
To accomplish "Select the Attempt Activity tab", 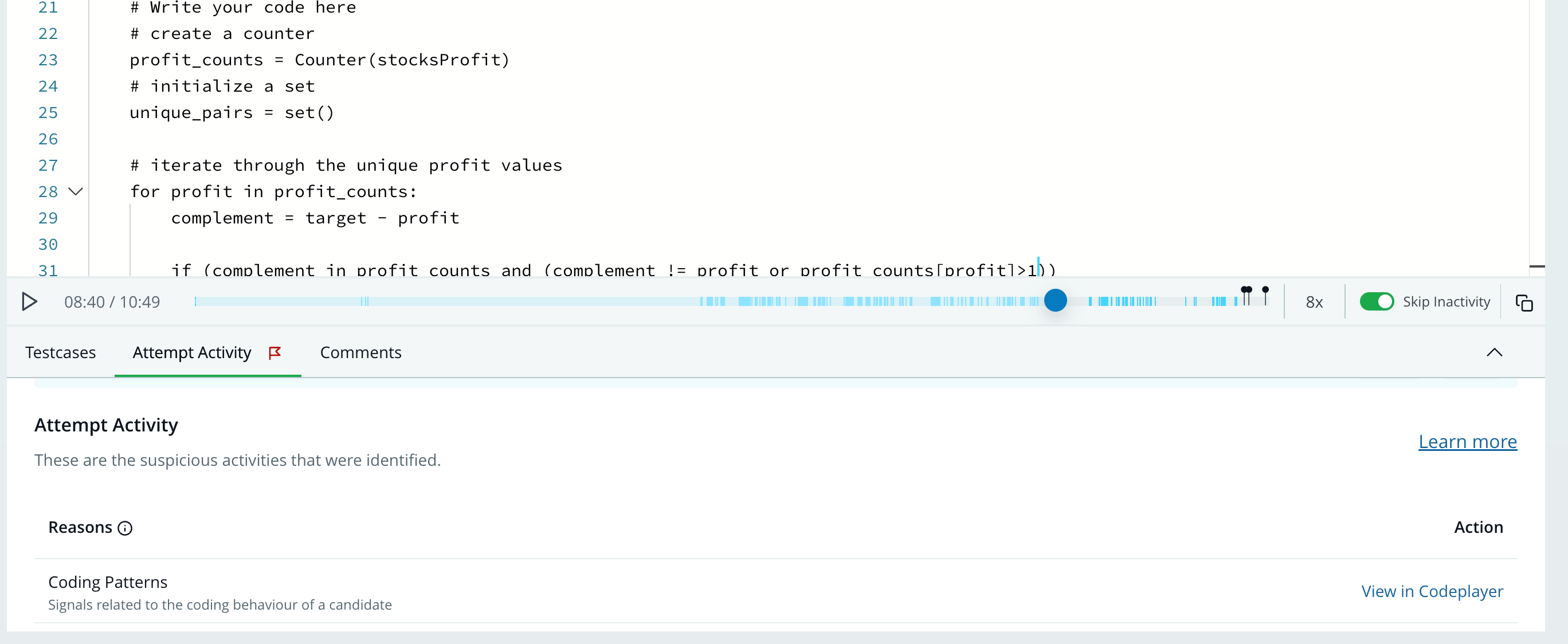I will tap(192, 352).
